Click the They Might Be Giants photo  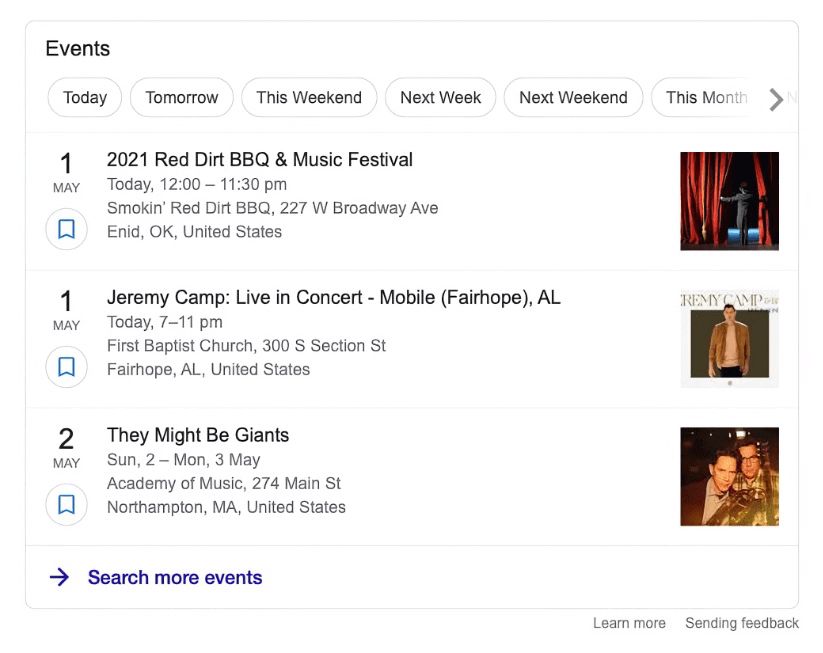[729, 476]
